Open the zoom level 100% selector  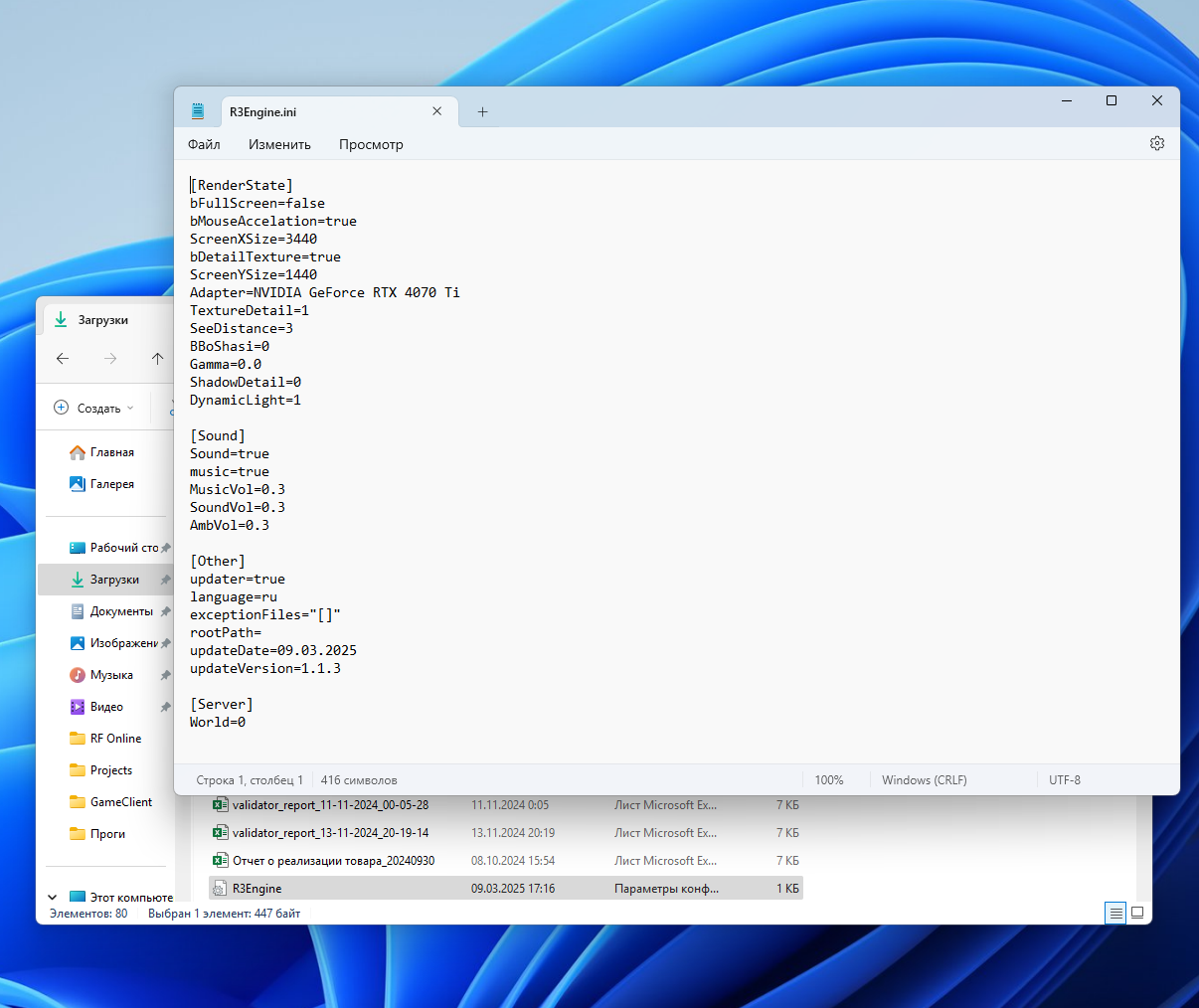click(828, 780)
